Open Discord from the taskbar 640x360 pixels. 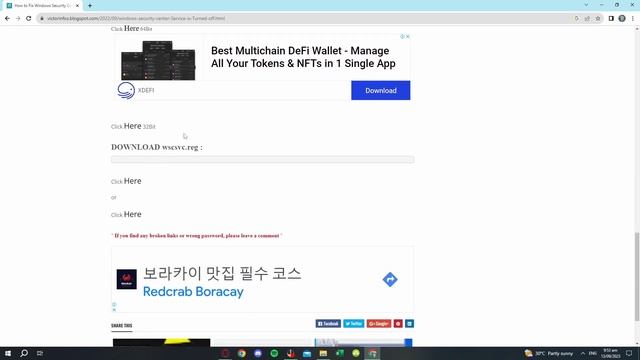[258, 353]
